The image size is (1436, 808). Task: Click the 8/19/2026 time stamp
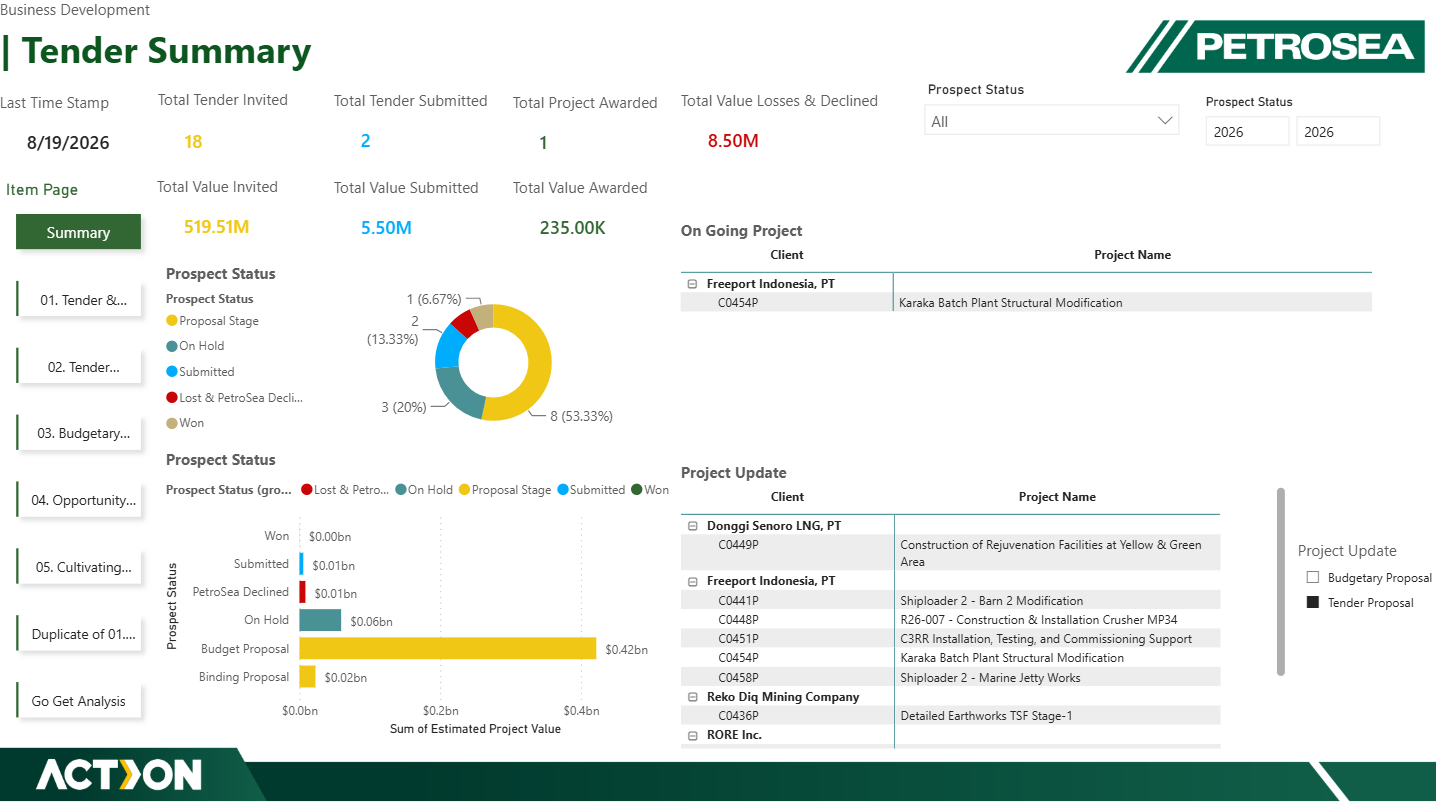click(68, 143)
